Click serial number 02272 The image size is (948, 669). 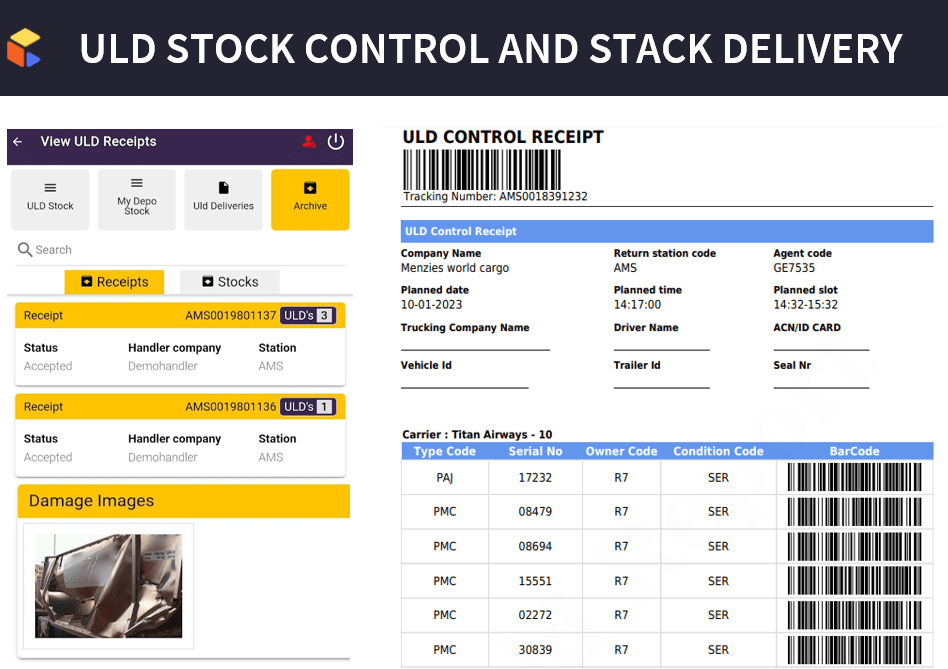pos(535,615)
